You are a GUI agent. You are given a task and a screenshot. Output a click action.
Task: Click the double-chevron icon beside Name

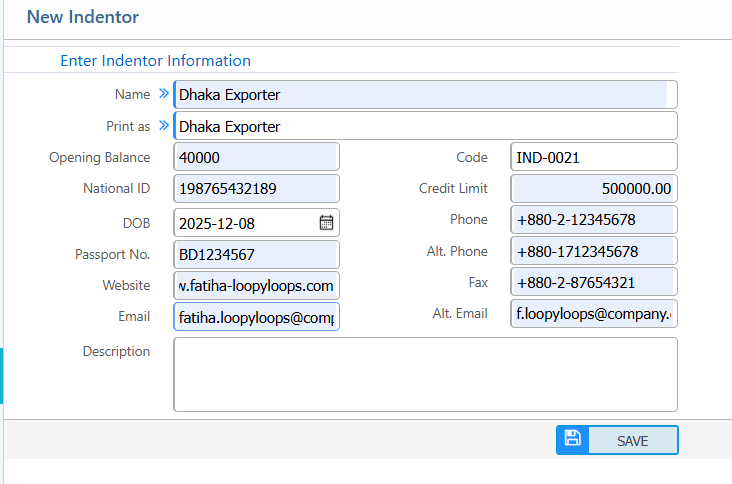(x=164, y=94)
